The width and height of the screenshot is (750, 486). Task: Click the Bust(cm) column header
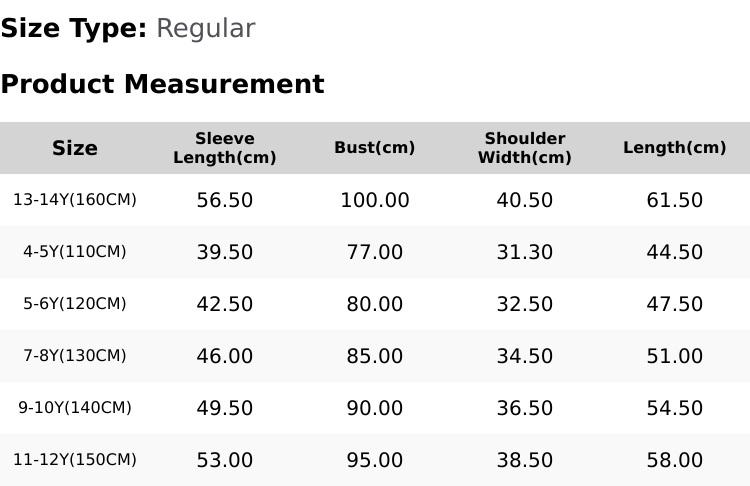(375, 147)
